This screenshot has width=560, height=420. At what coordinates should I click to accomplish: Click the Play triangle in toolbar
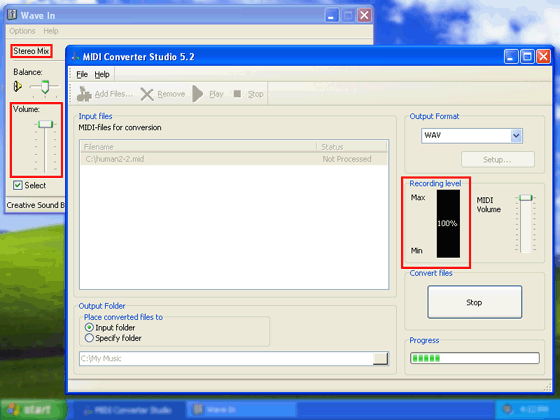click(198, 94)
